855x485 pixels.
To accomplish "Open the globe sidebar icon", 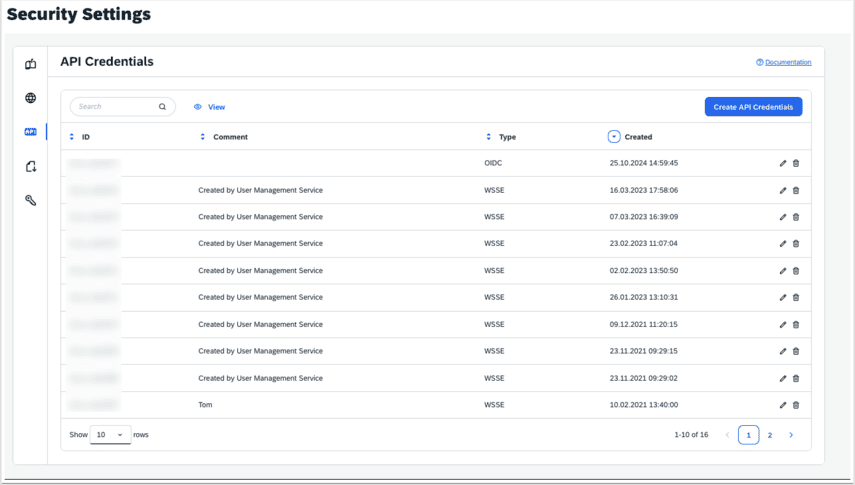I will point(31,98).
